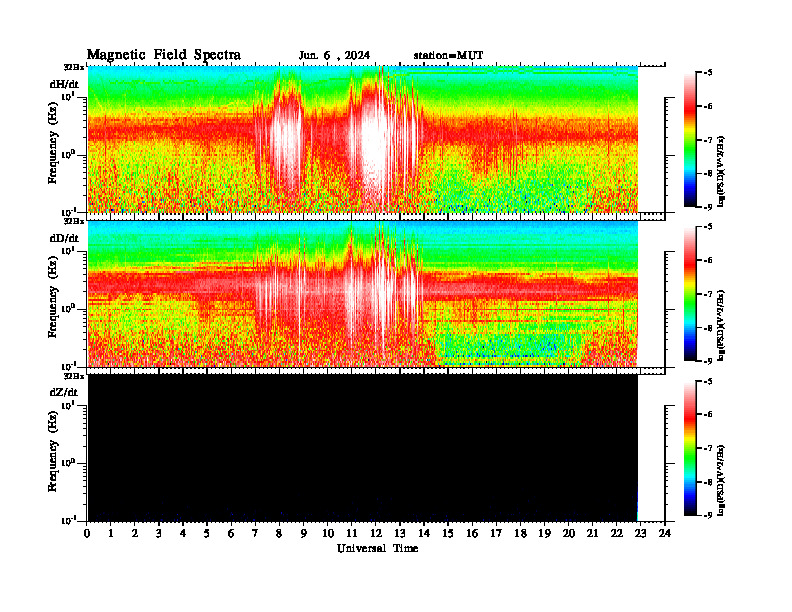Click hour tick label "14" on the time axis
The width and height of the screenshot is (792, 612).
424,534
